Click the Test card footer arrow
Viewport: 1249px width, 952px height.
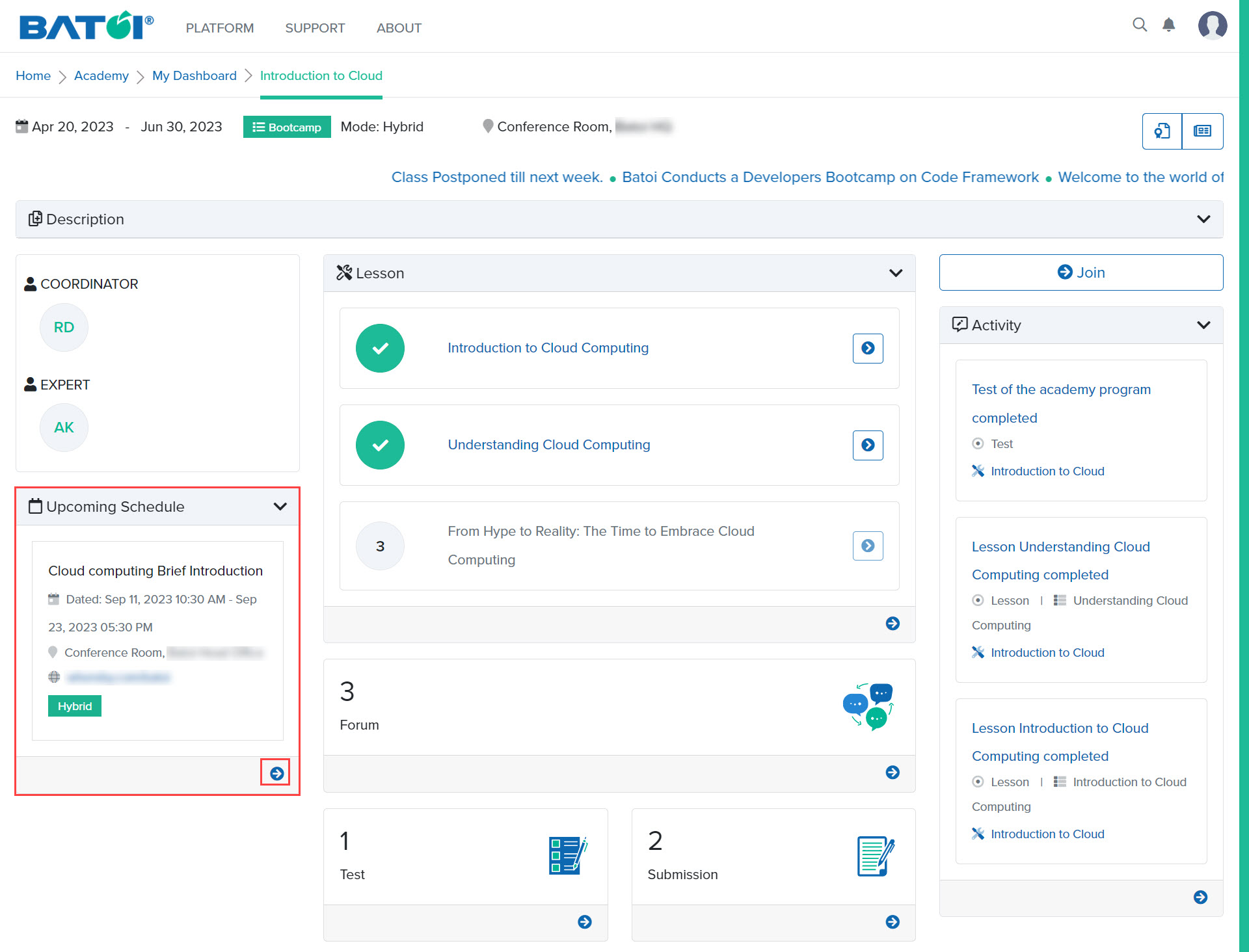tap(585, 922)
